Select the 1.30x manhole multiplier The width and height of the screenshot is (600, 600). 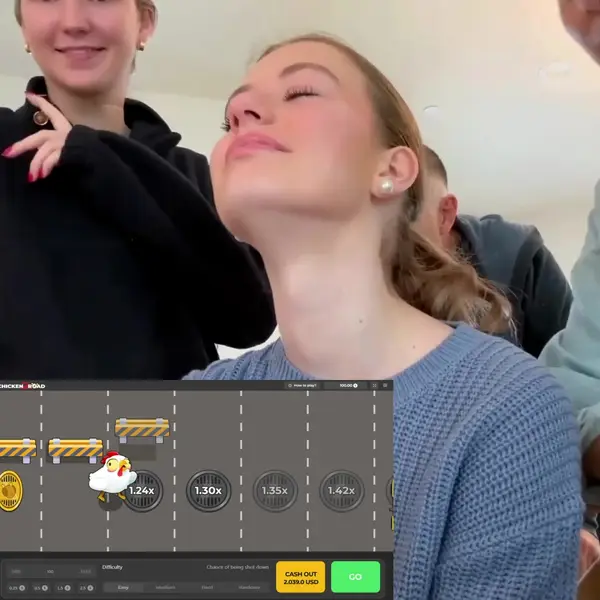pyautogui.click(x=209, y=491)
